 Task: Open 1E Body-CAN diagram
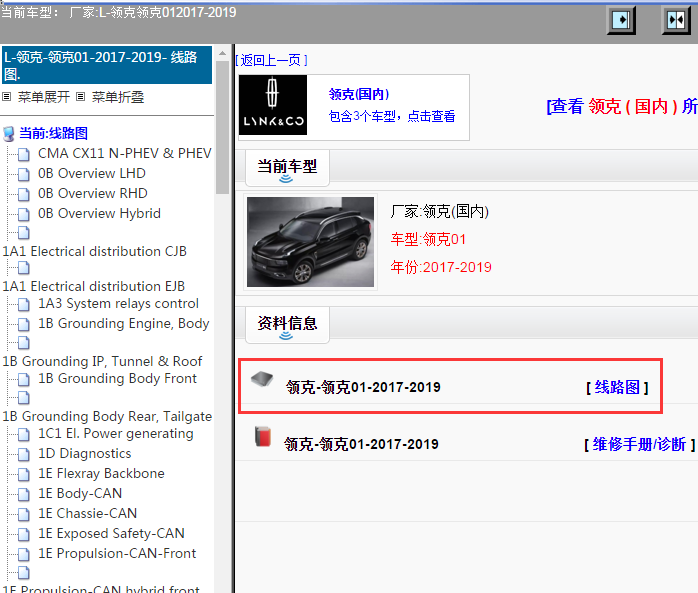[x=80, y=493]
